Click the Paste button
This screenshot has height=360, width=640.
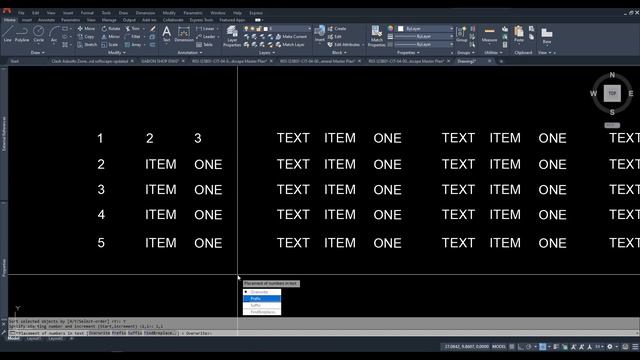(x=519, y=34)
